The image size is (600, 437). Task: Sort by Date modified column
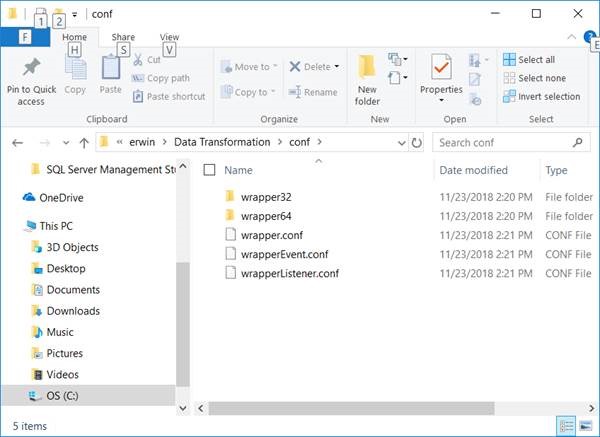473,170
